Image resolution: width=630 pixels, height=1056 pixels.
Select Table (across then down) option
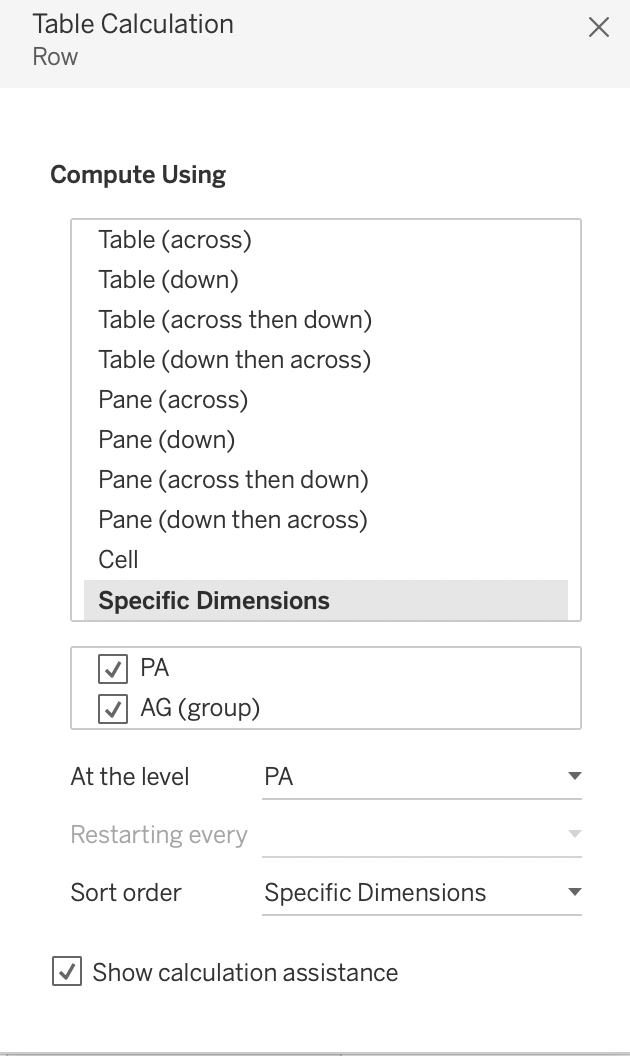[x=235, y=320]
